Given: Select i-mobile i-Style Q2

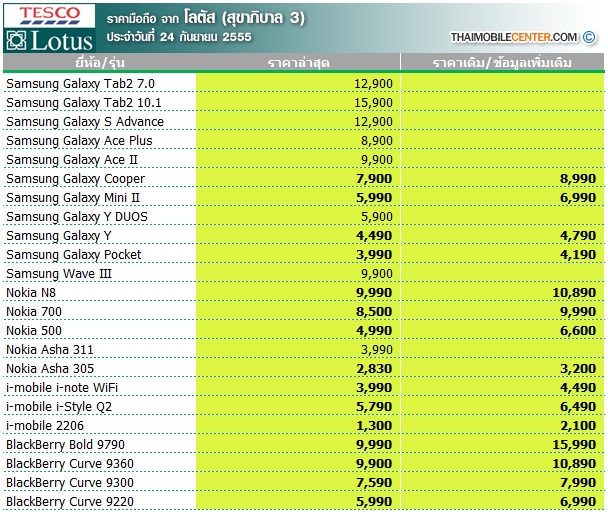Looking at the screenshot, I should coord(59,407).
